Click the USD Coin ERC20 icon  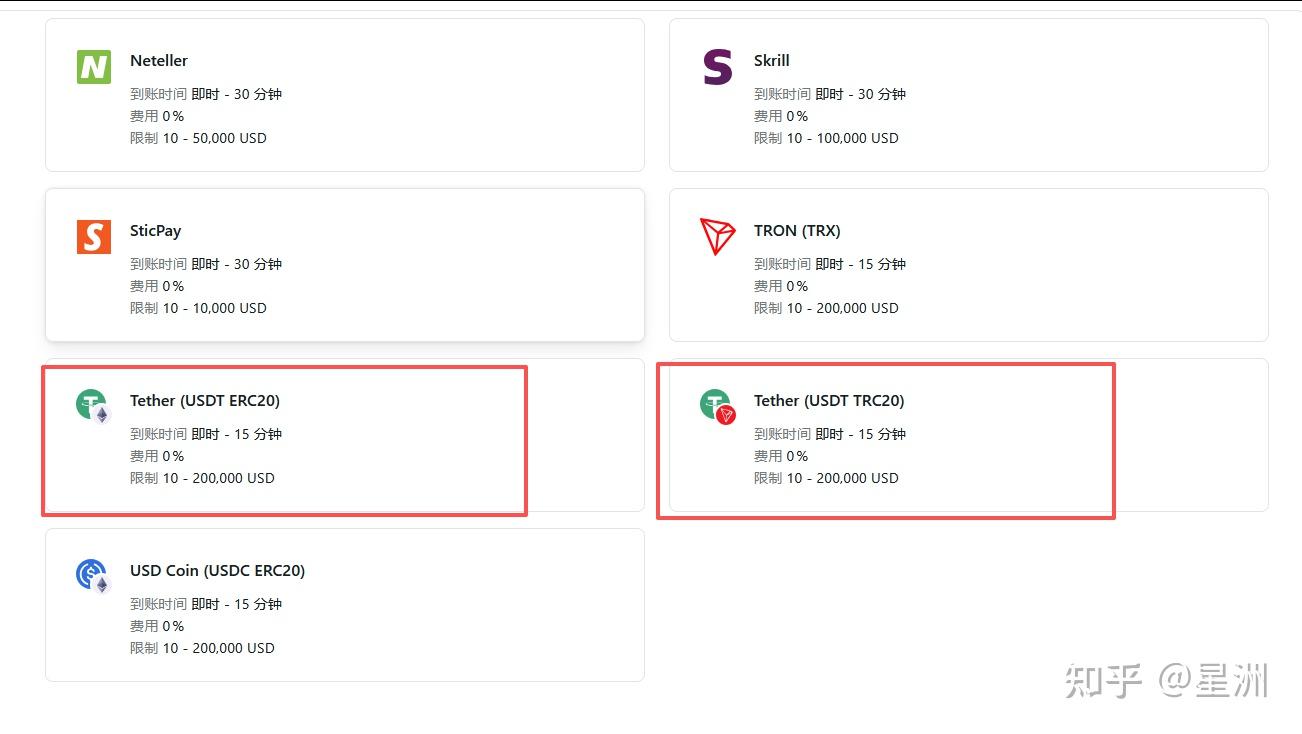coord(93,576)
